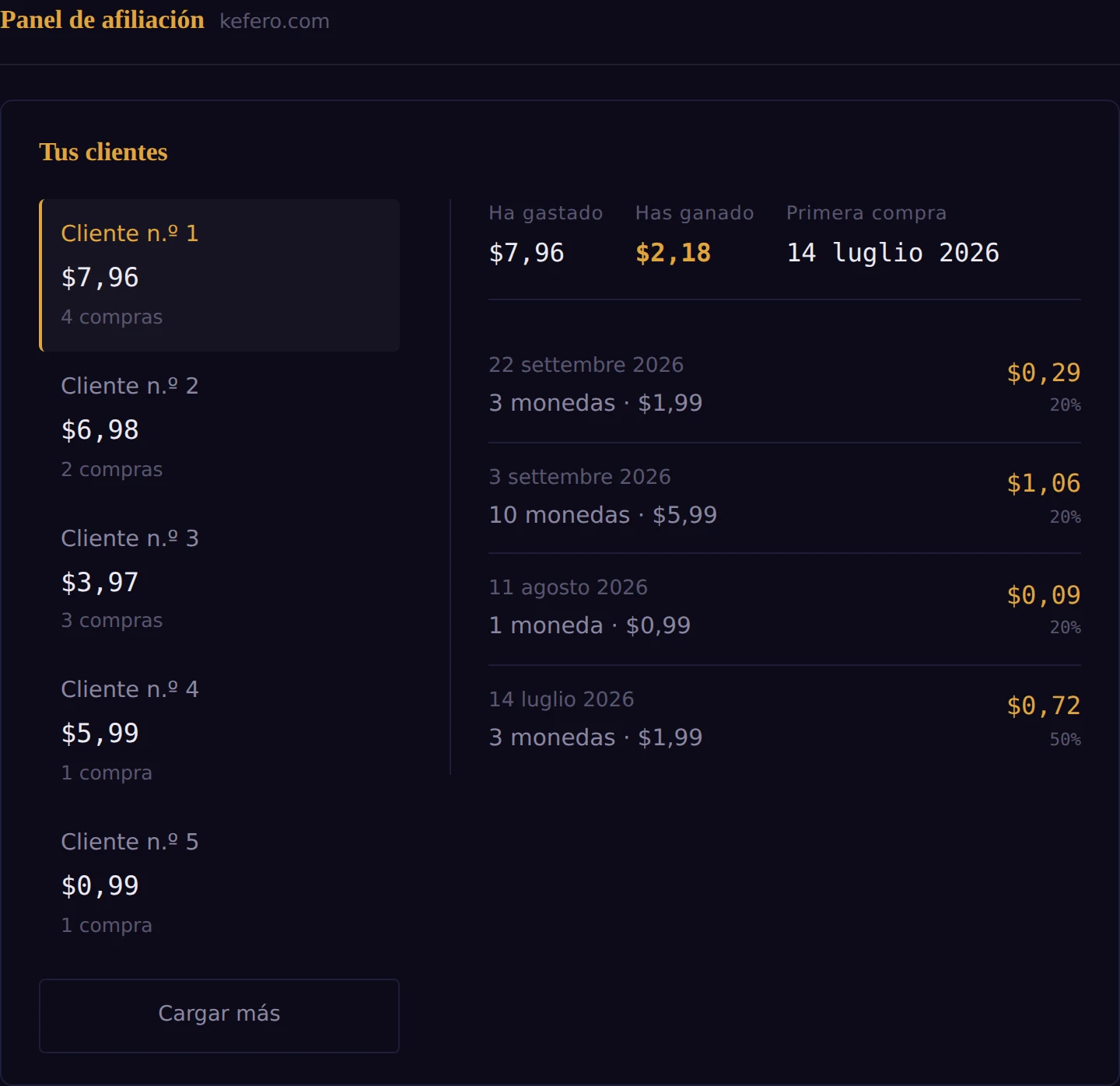The image size is (1120, 1086).
Task: Click the Ha gastado $7,96 summary value
Action: [x=527, y=253]
